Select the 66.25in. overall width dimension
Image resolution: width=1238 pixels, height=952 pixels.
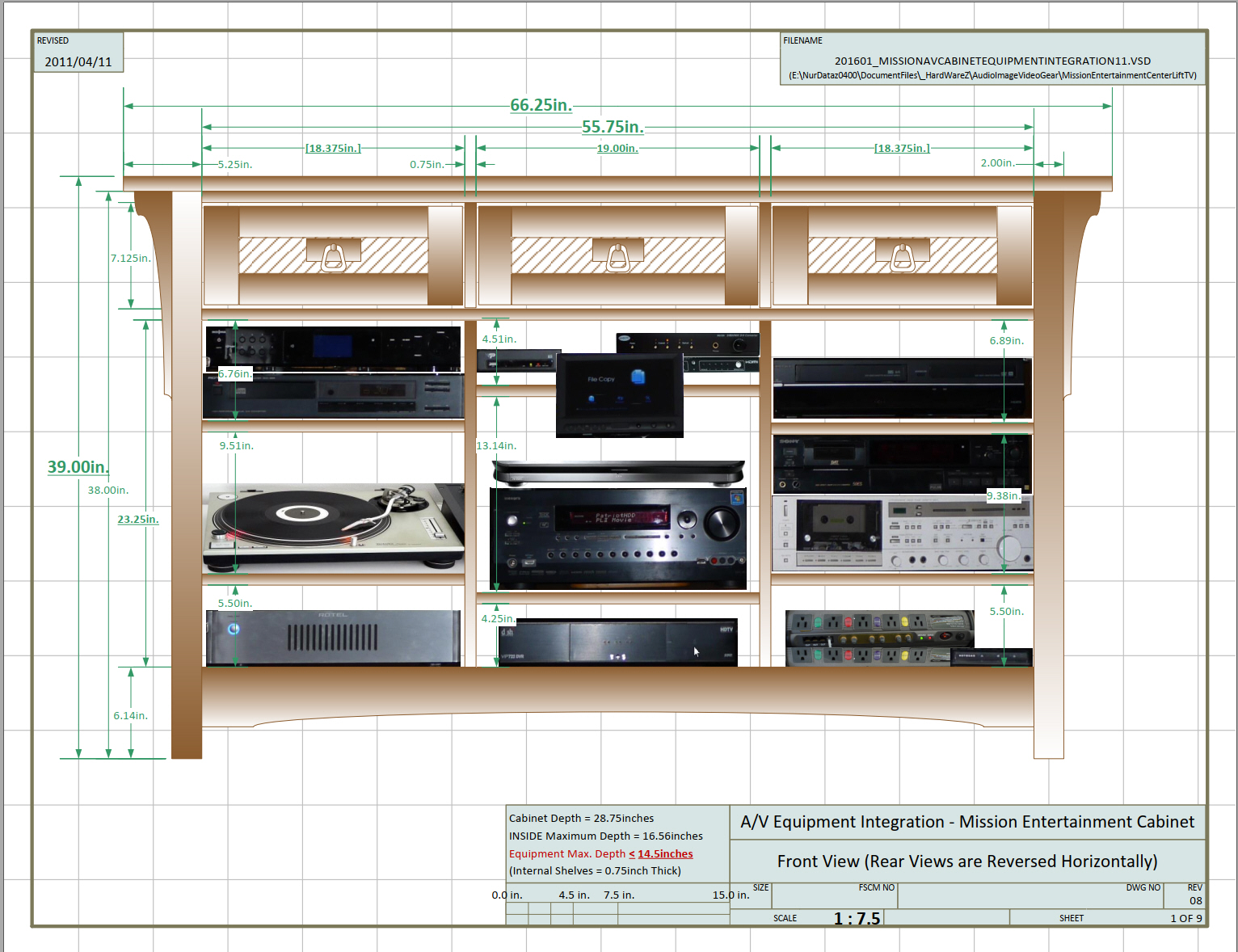(x=541, y=105)
